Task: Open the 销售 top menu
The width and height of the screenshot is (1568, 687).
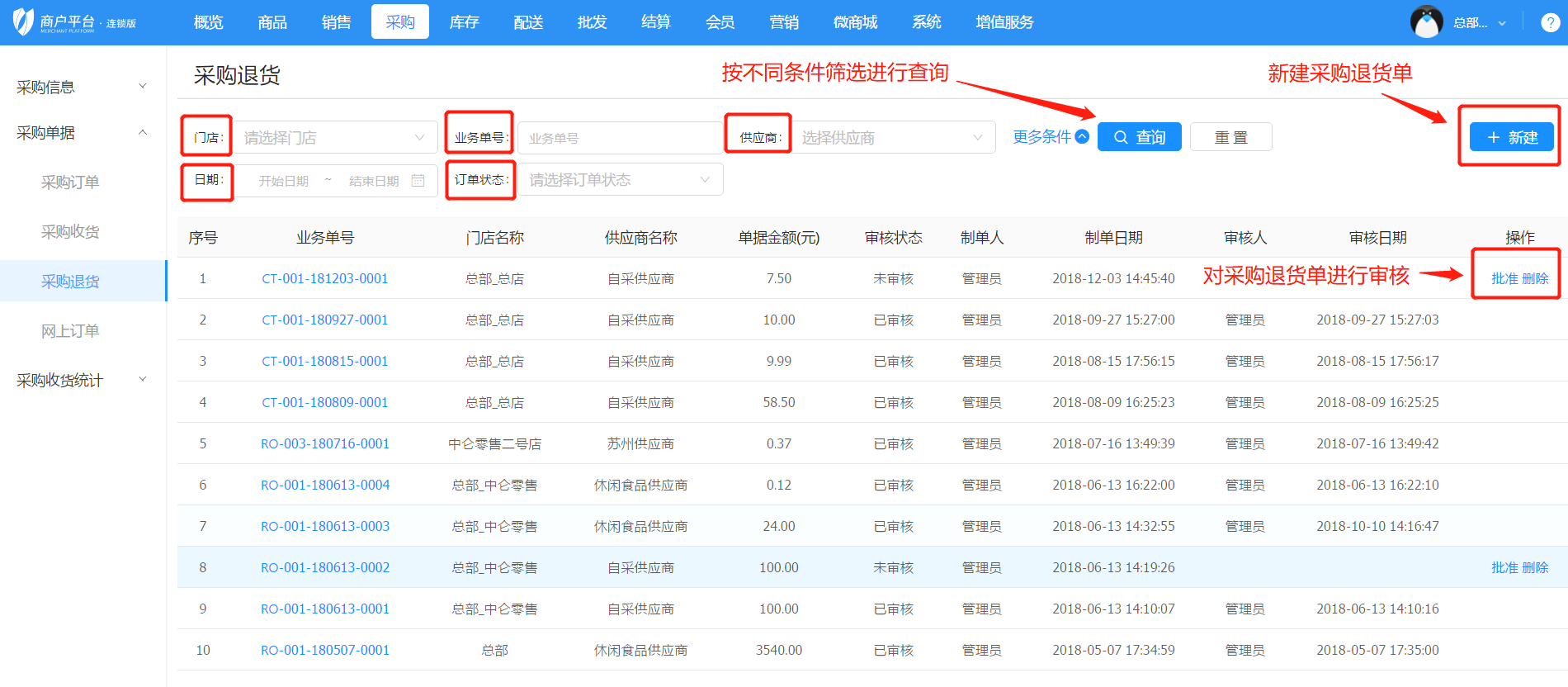Action: 336,22
